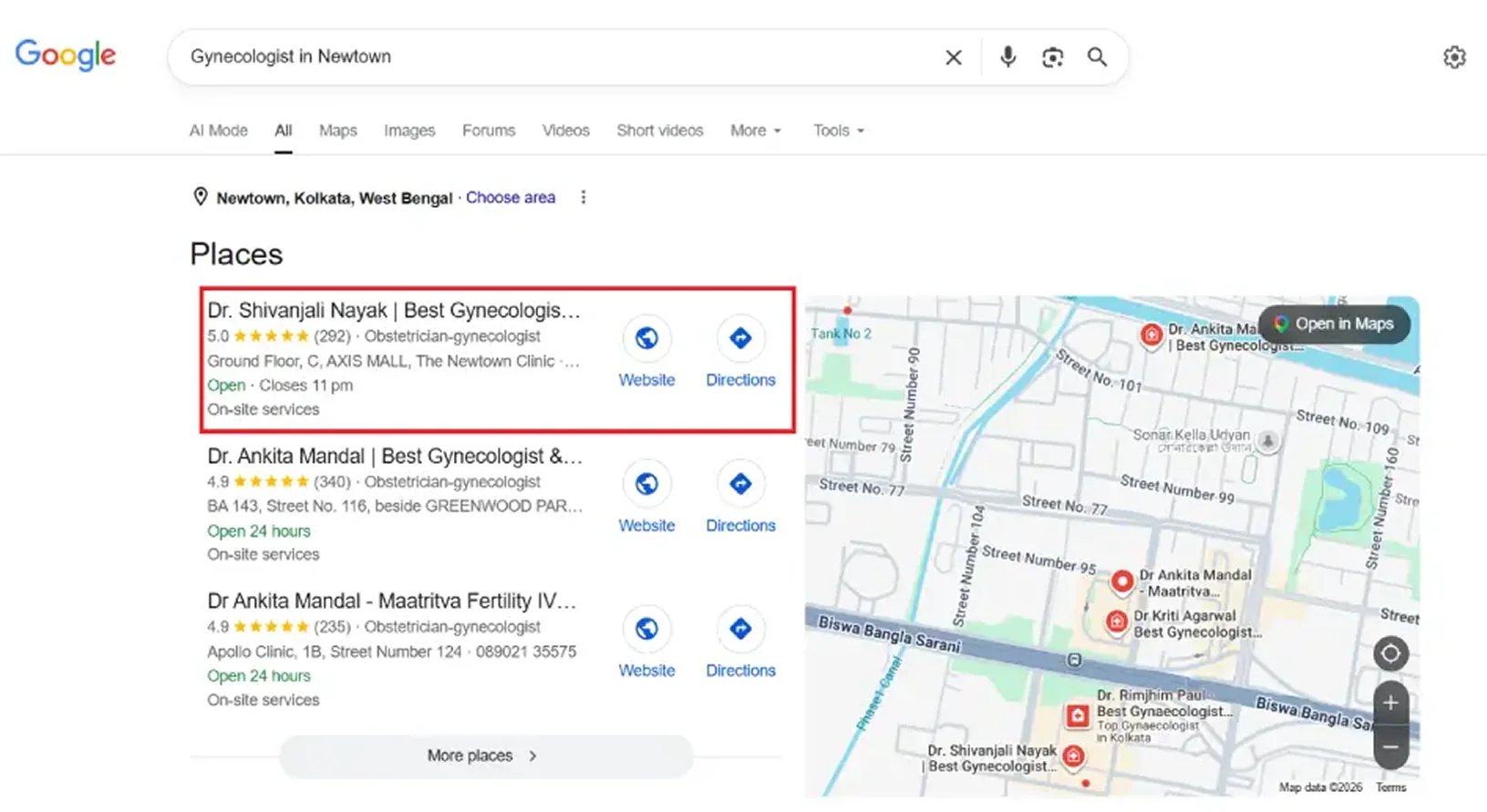The height and width of the screenshot is (812, 1487).
Task: Select the Dr Kriti Agarwal map pin
Action: (1117, 622)
